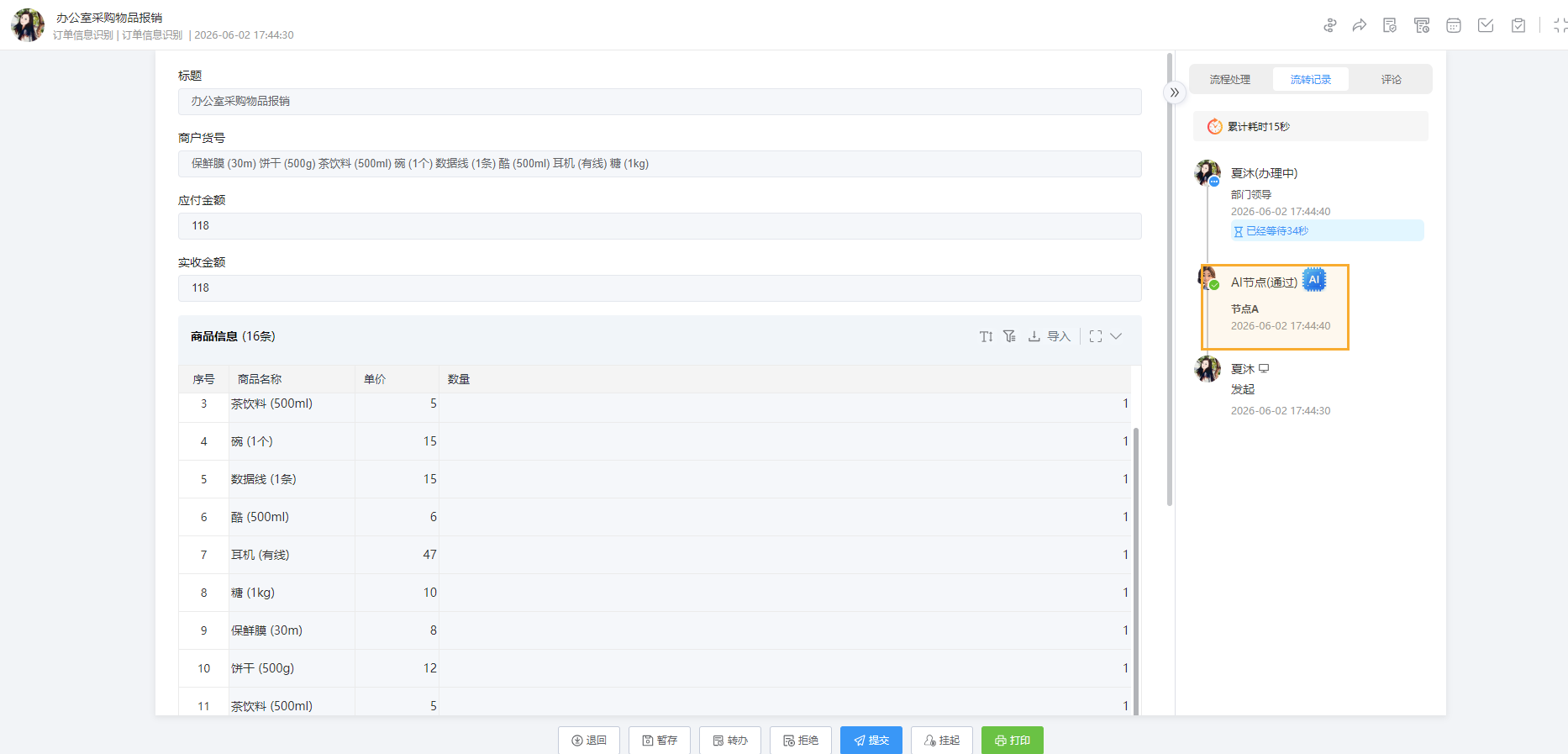The image size is (1568, 754).
Task: Click the print history icon in header
Action: point(1422,25)
